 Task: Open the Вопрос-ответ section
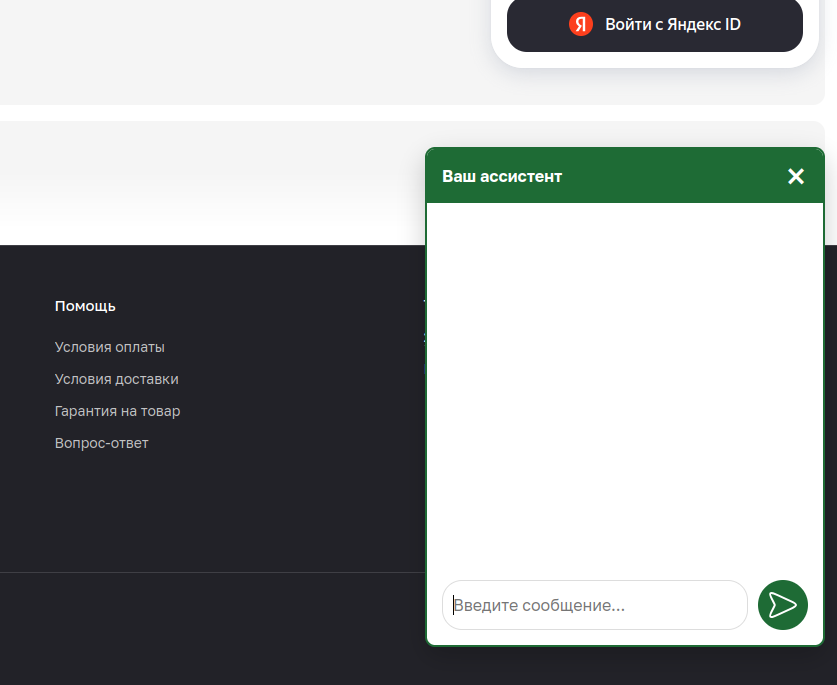pyautogui.click(x=101, y=443)
